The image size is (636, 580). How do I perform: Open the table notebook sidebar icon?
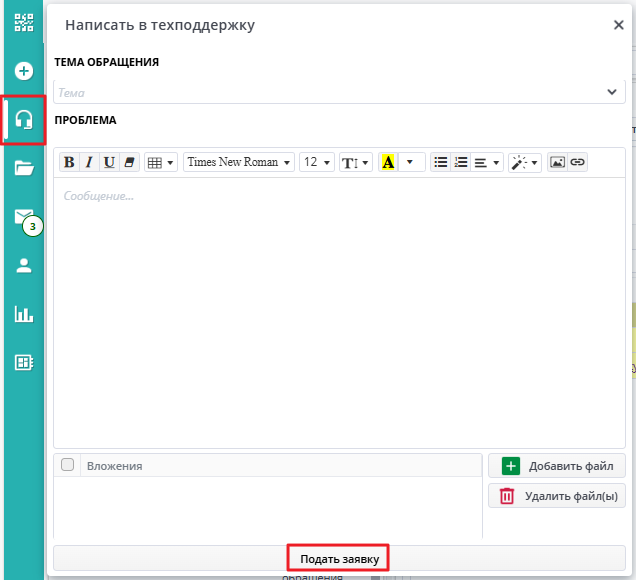24,362
